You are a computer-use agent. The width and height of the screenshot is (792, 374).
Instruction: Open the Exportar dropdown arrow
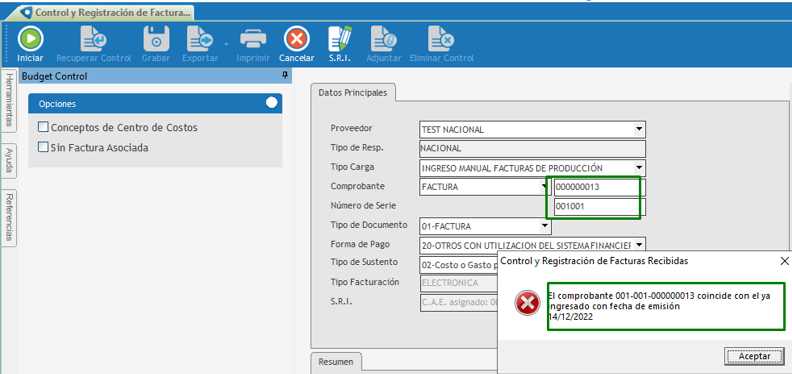point(226,44)
